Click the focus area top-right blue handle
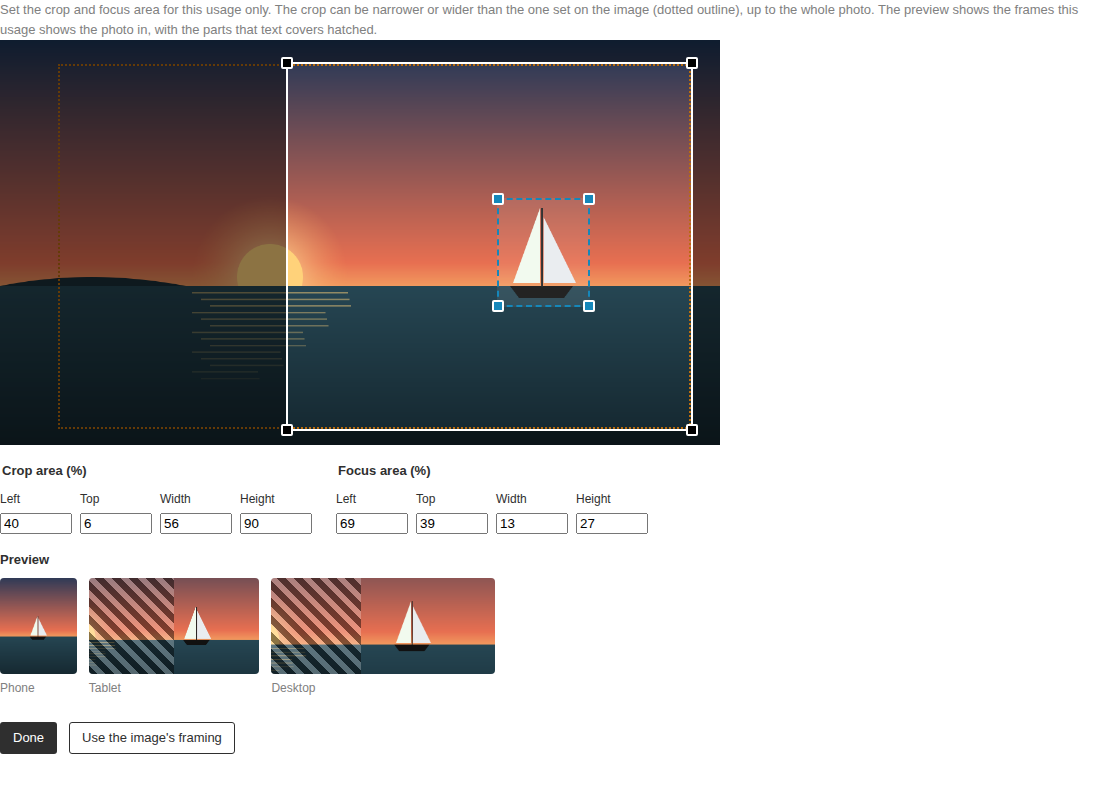This screenshot has height=802, width=1100. click(x=589, y=199)
